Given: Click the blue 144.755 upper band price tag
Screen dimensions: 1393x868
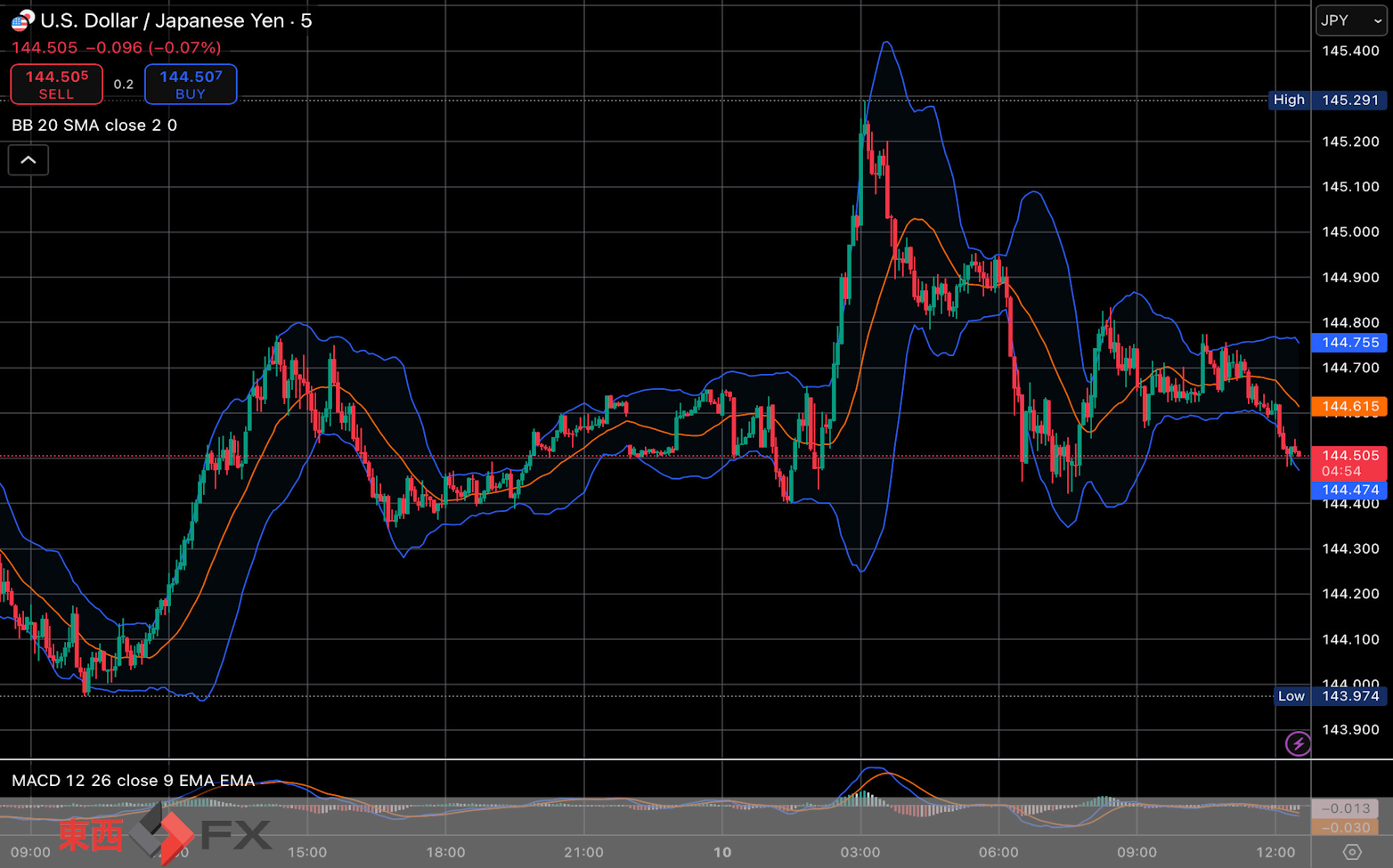Looking at the screenshot, I should coord(1349,343).
